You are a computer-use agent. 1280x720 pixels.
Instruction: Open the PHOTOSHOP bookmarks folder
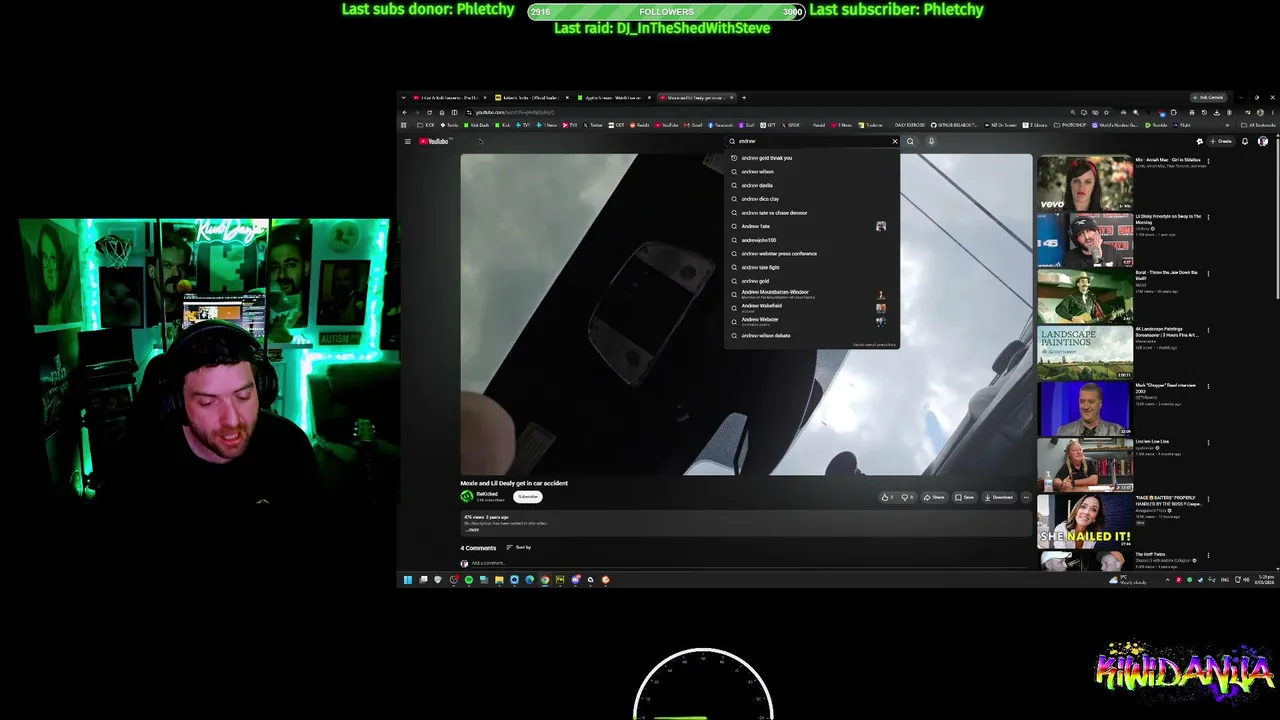point(1070,125)
